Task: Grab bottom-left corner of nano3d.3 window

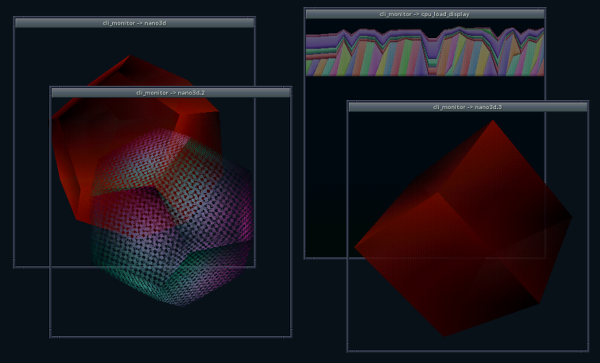Action: click(348, 351)
